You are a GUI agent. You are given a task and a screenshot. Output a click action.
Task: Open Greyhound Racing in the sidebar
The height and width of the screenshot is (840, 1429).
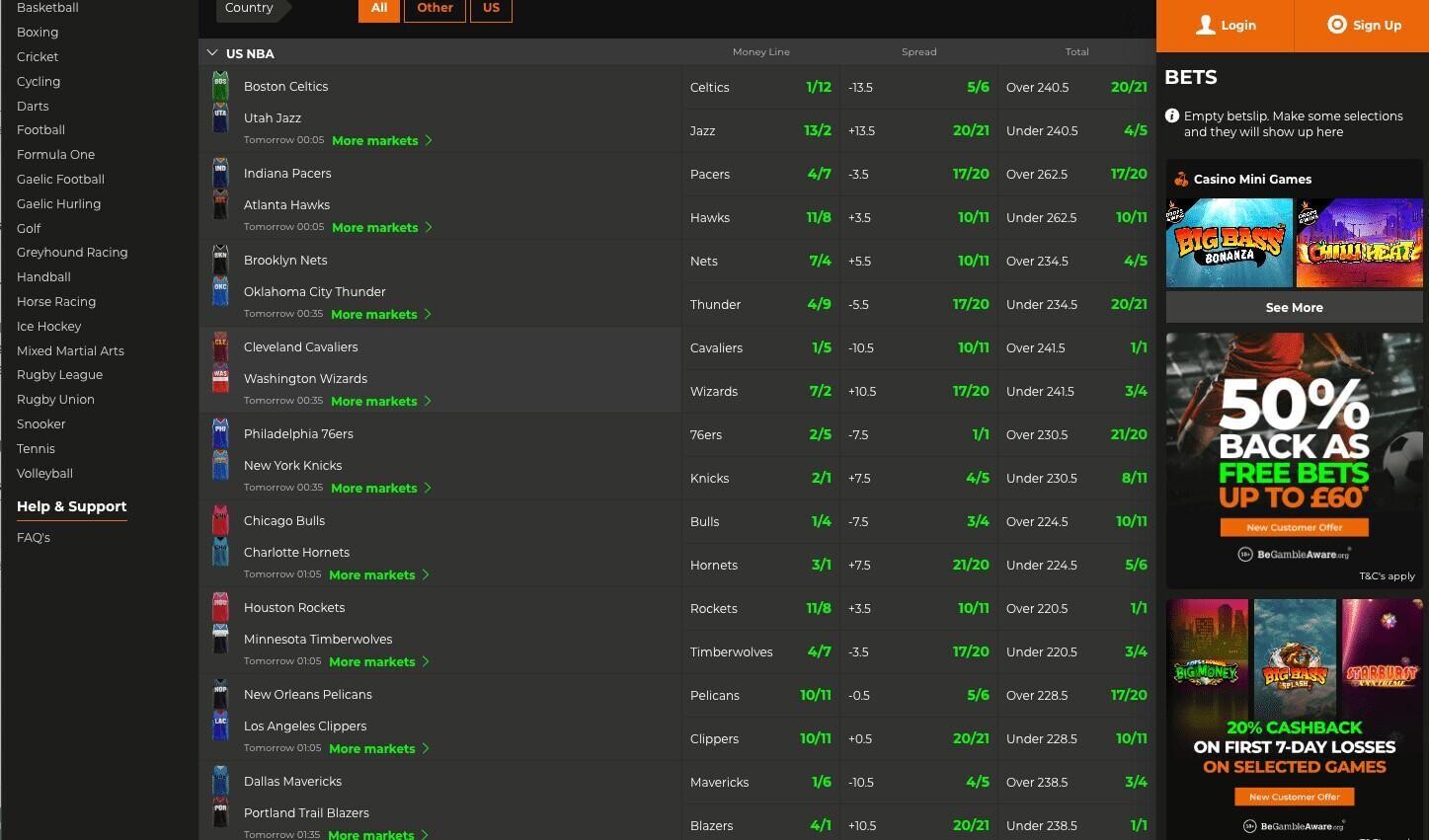coord(72,253)
